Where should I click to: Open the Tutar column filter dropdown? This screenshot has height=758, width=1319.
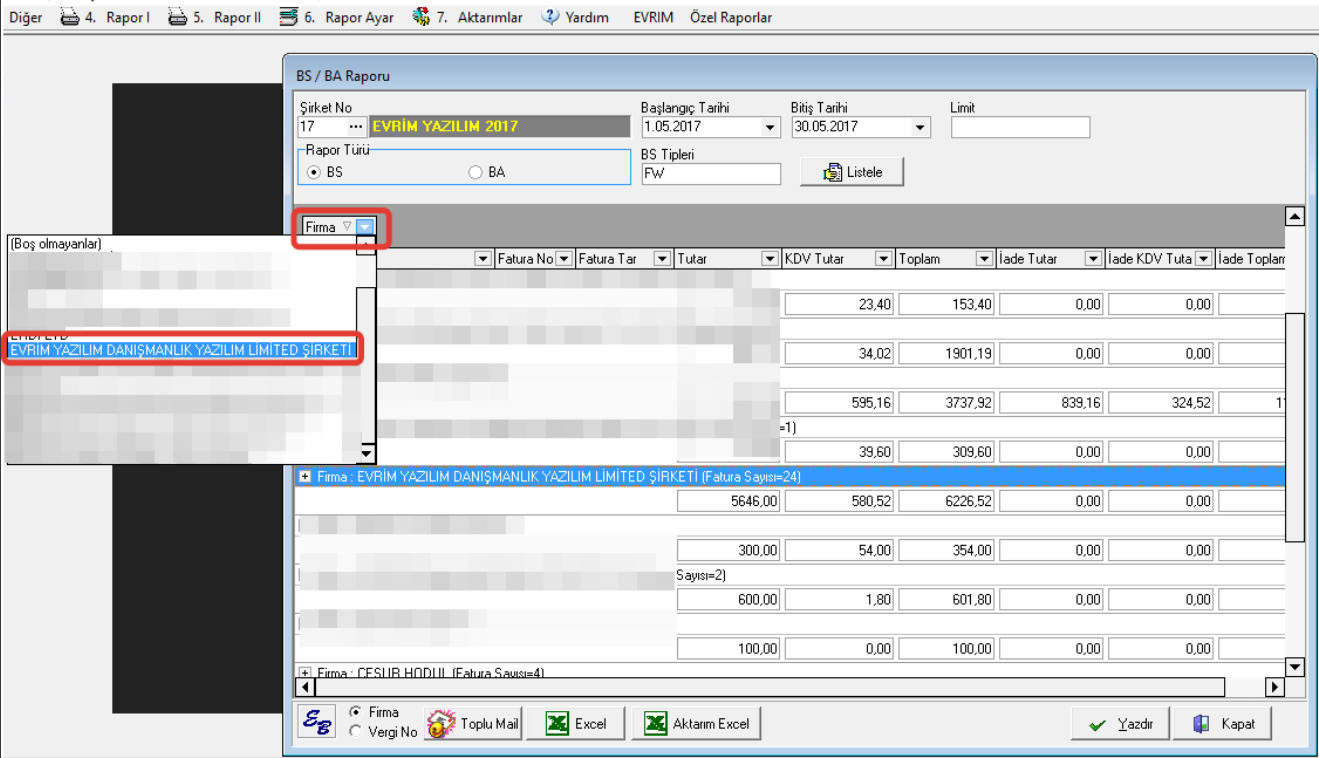770,259
